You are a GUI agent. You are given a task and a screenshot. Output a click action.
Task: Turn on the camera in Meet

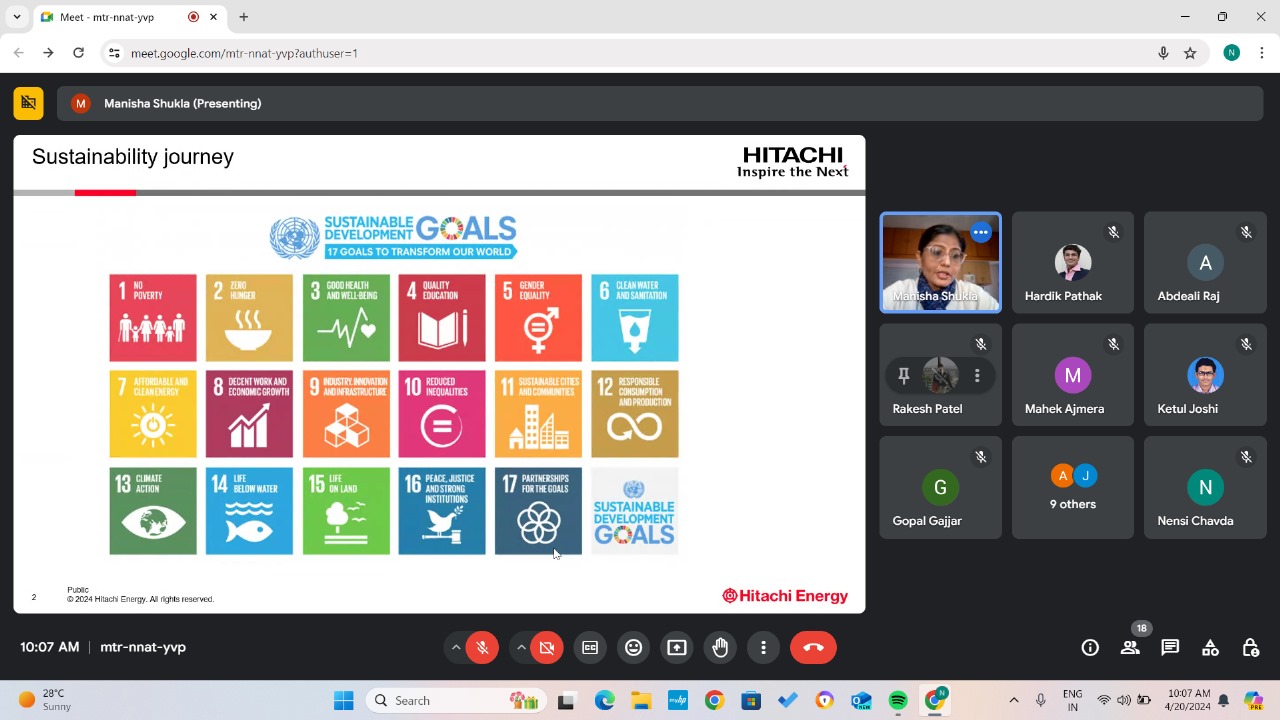[547, 648]
